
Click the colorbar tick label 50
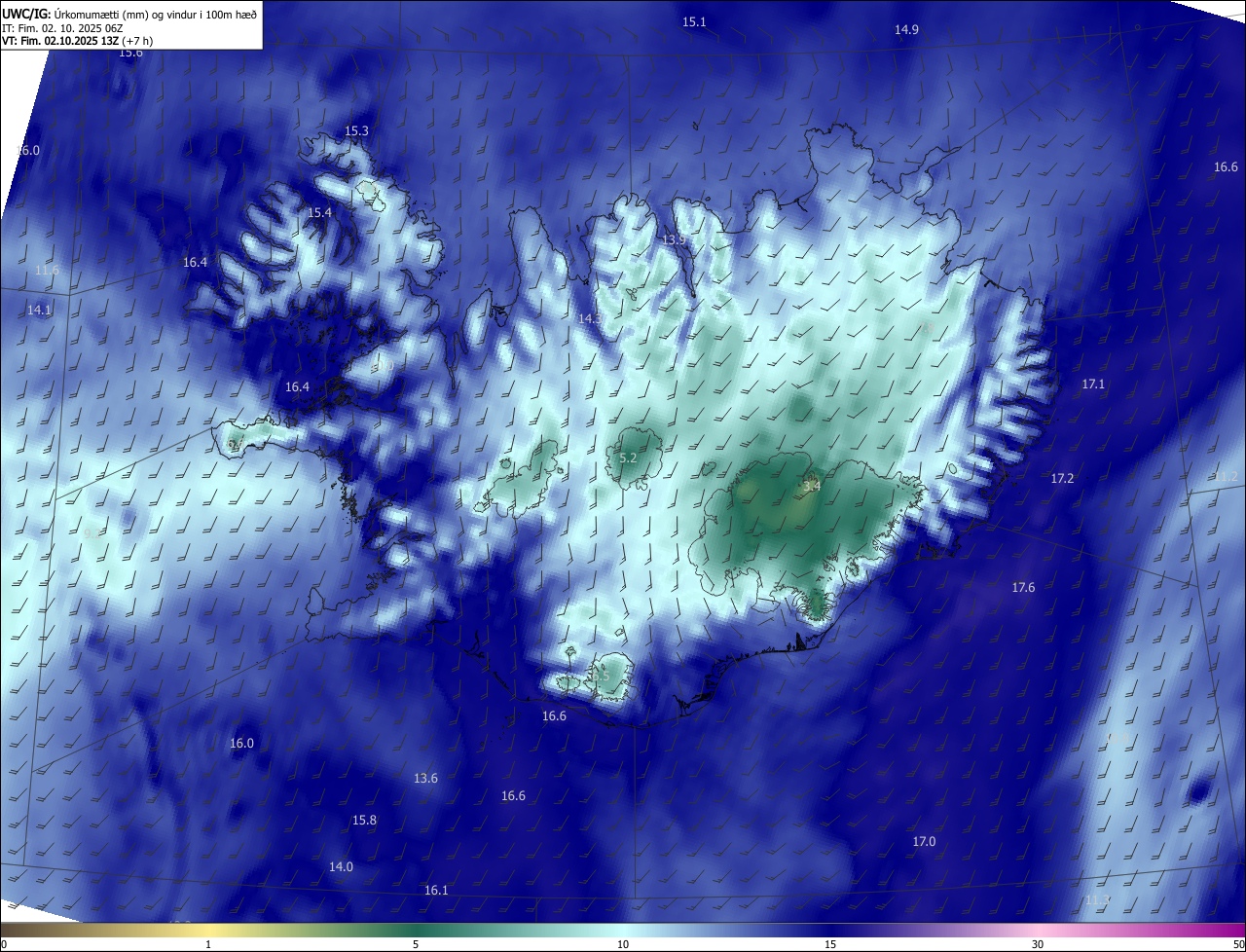click(x=1238, y=945)
